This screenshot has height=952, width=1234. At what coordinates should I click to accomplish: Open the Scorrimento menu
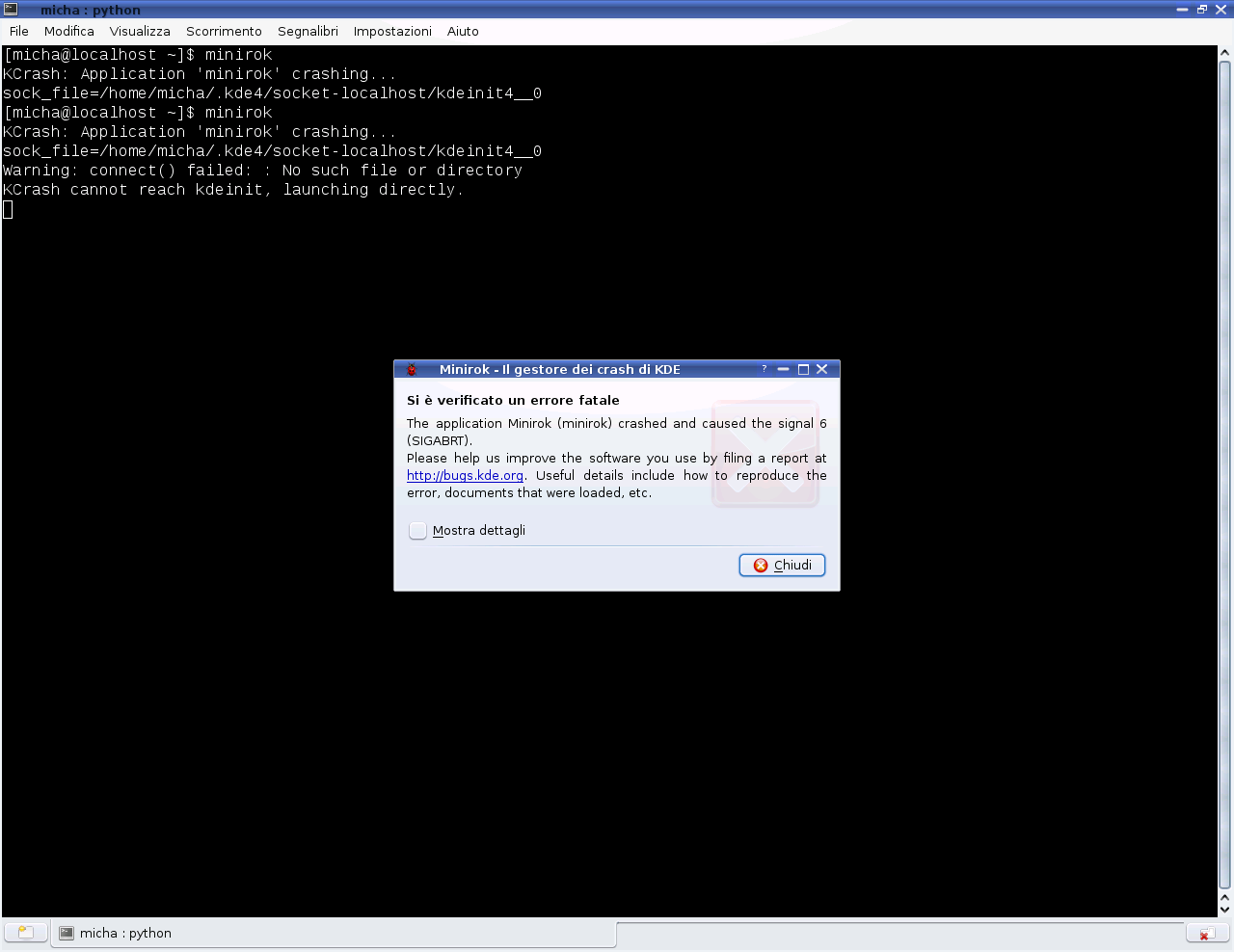point(224,31)
